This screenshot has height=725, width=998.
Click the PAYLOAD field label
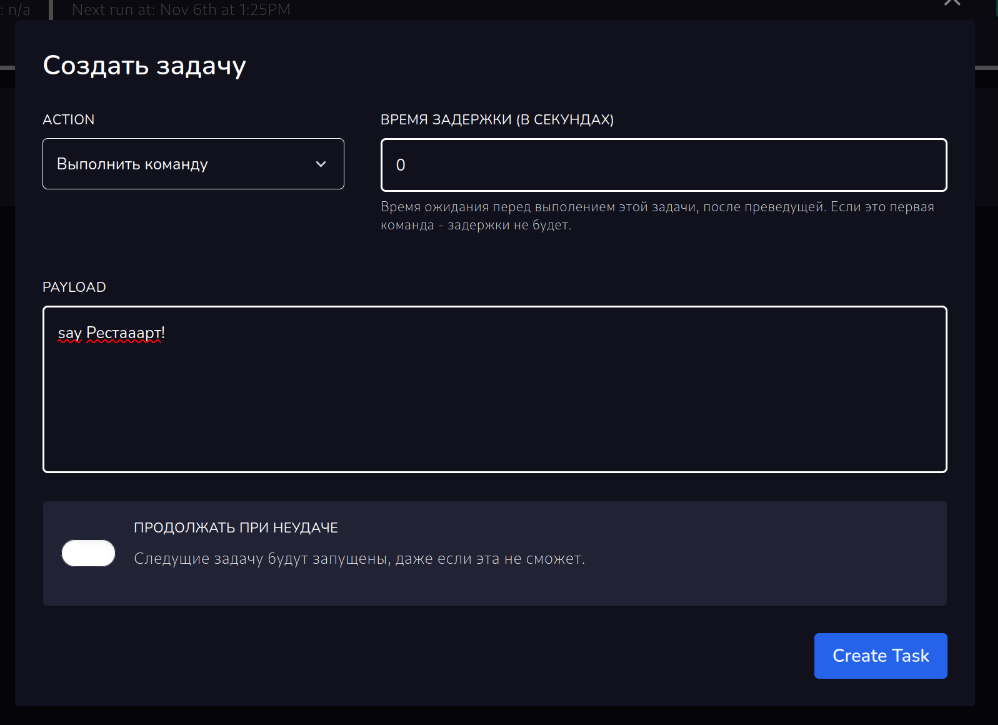tap(74, 287)
